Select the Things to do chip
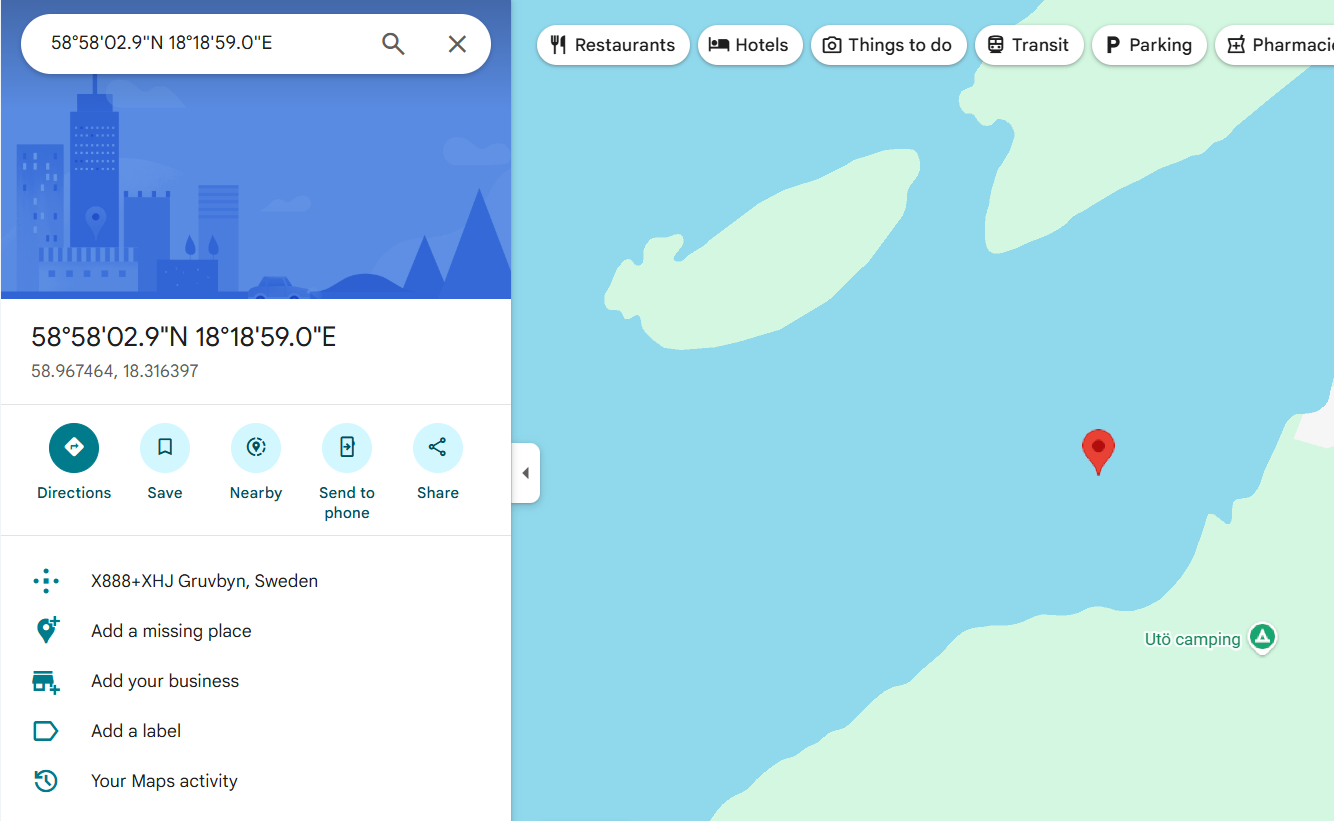The height and width of the screenshot is (821, 1334). tap(888, 45)
